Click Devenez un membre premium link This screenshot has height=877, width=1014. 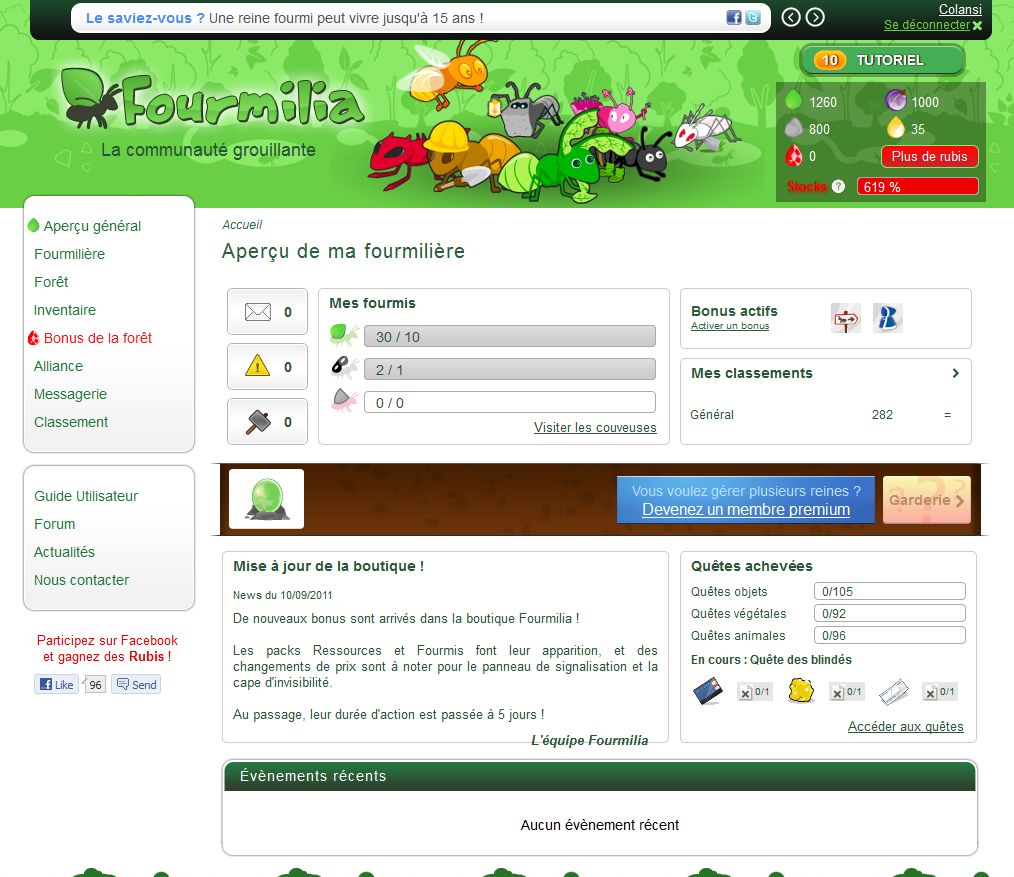(x=746, y=510)
